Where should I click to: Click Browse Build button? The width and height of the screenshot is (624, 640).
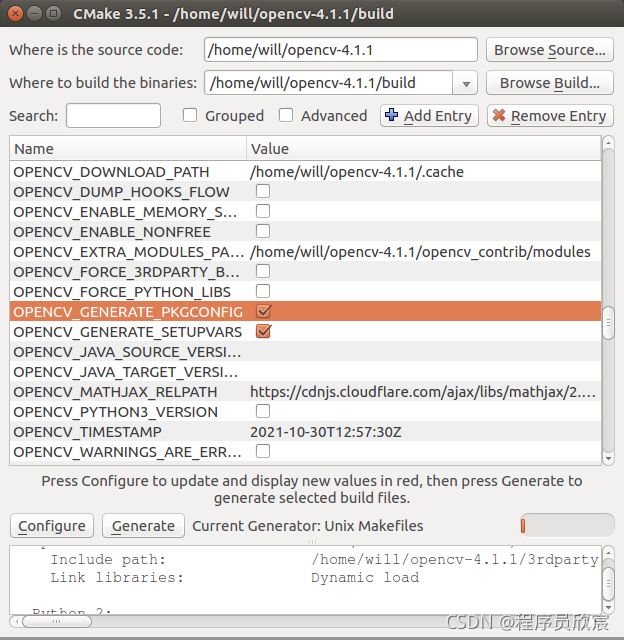549,83
